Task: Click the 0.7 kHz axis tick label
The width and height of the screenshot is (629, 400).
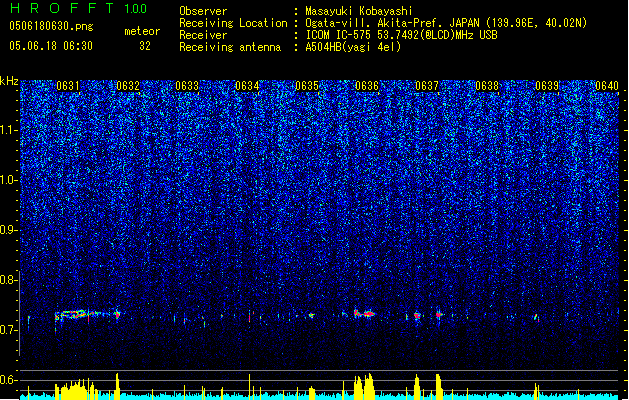Action: (8, 330)
